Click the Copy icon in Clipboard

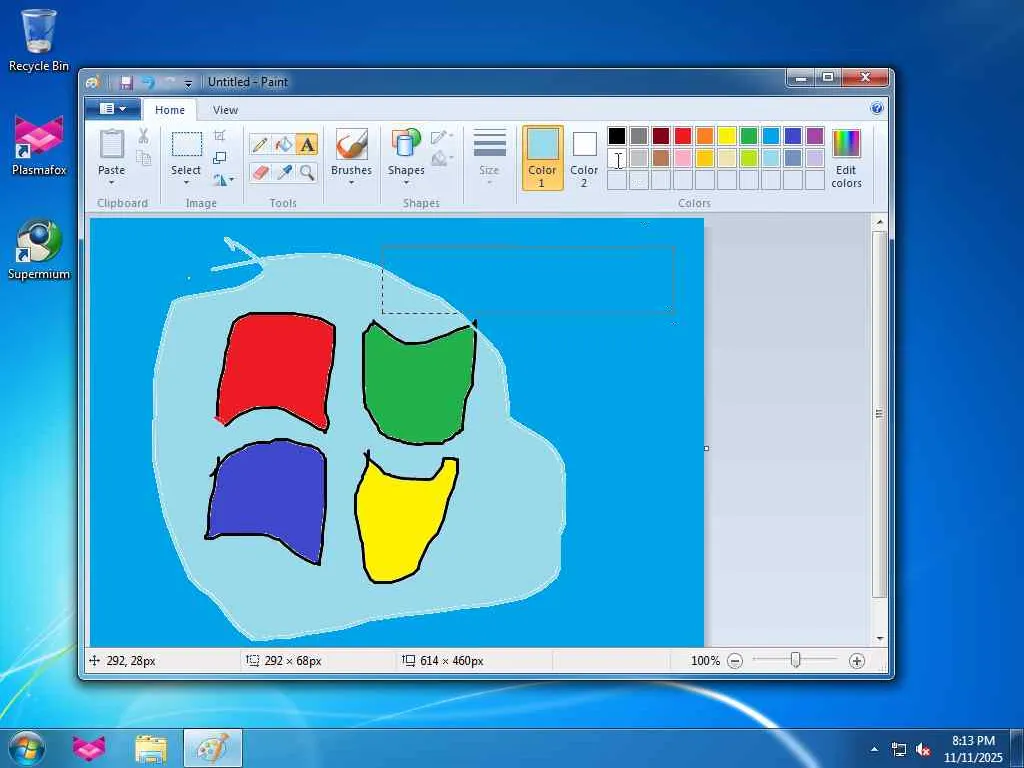point(143,158)
